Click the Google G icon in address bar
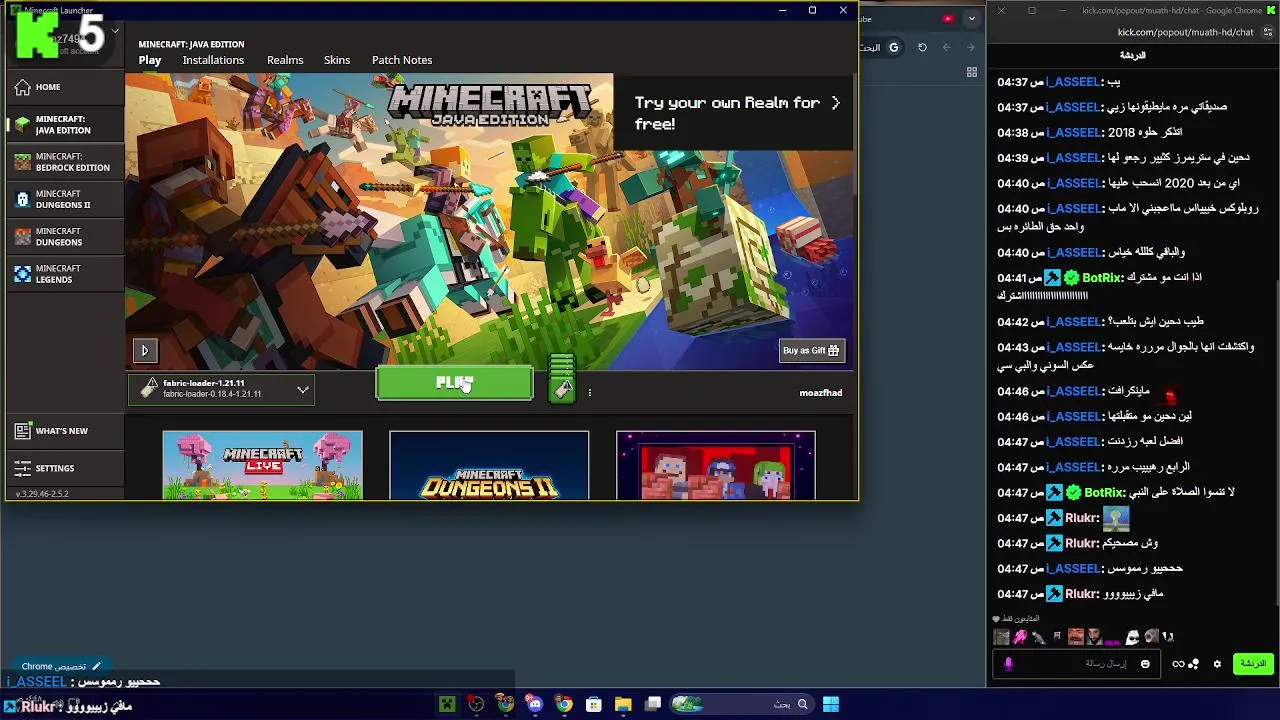 click(x=894, y=47)
